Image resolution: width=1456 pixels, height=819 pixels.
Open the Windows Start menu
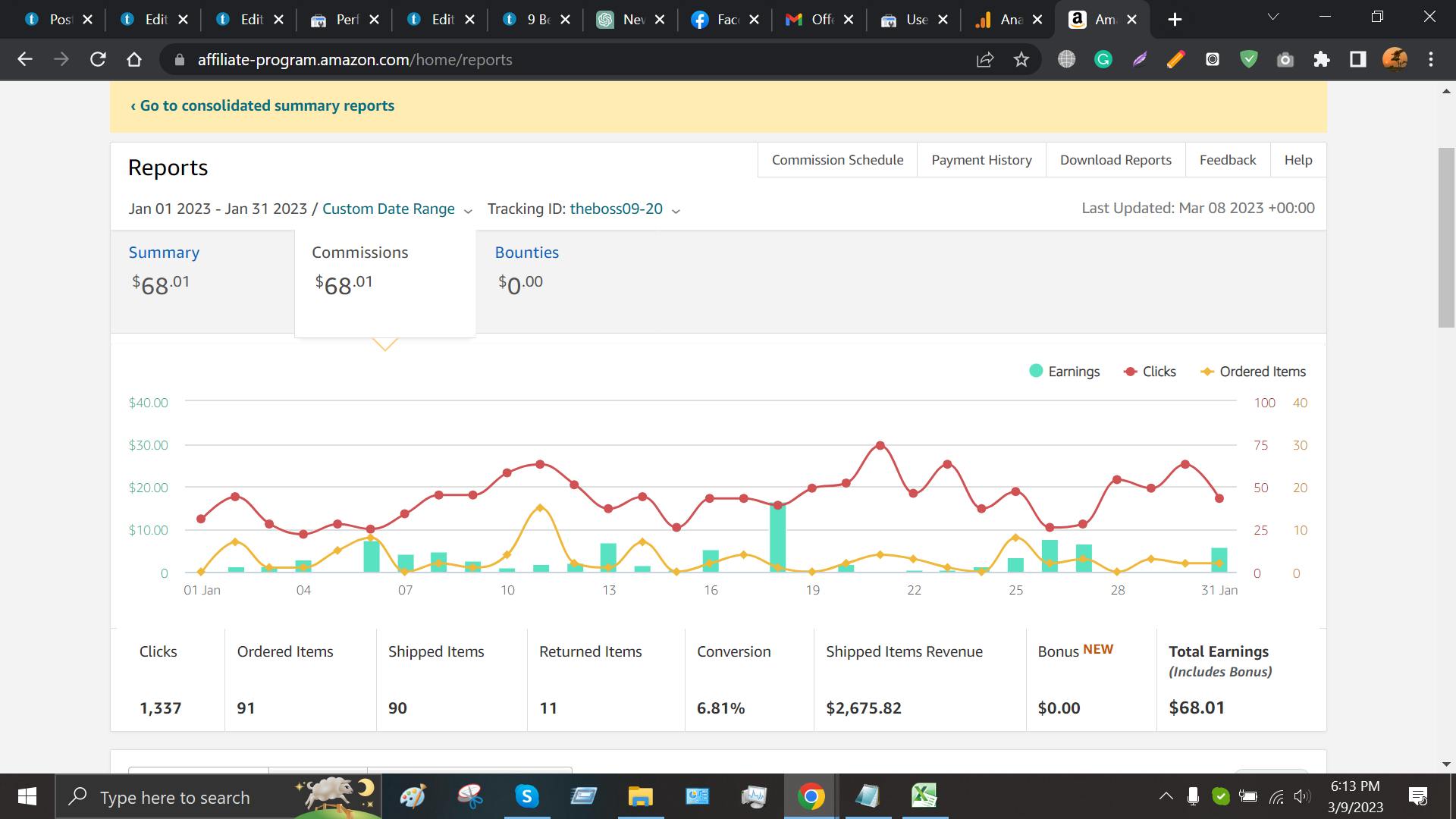coord(27,796)
